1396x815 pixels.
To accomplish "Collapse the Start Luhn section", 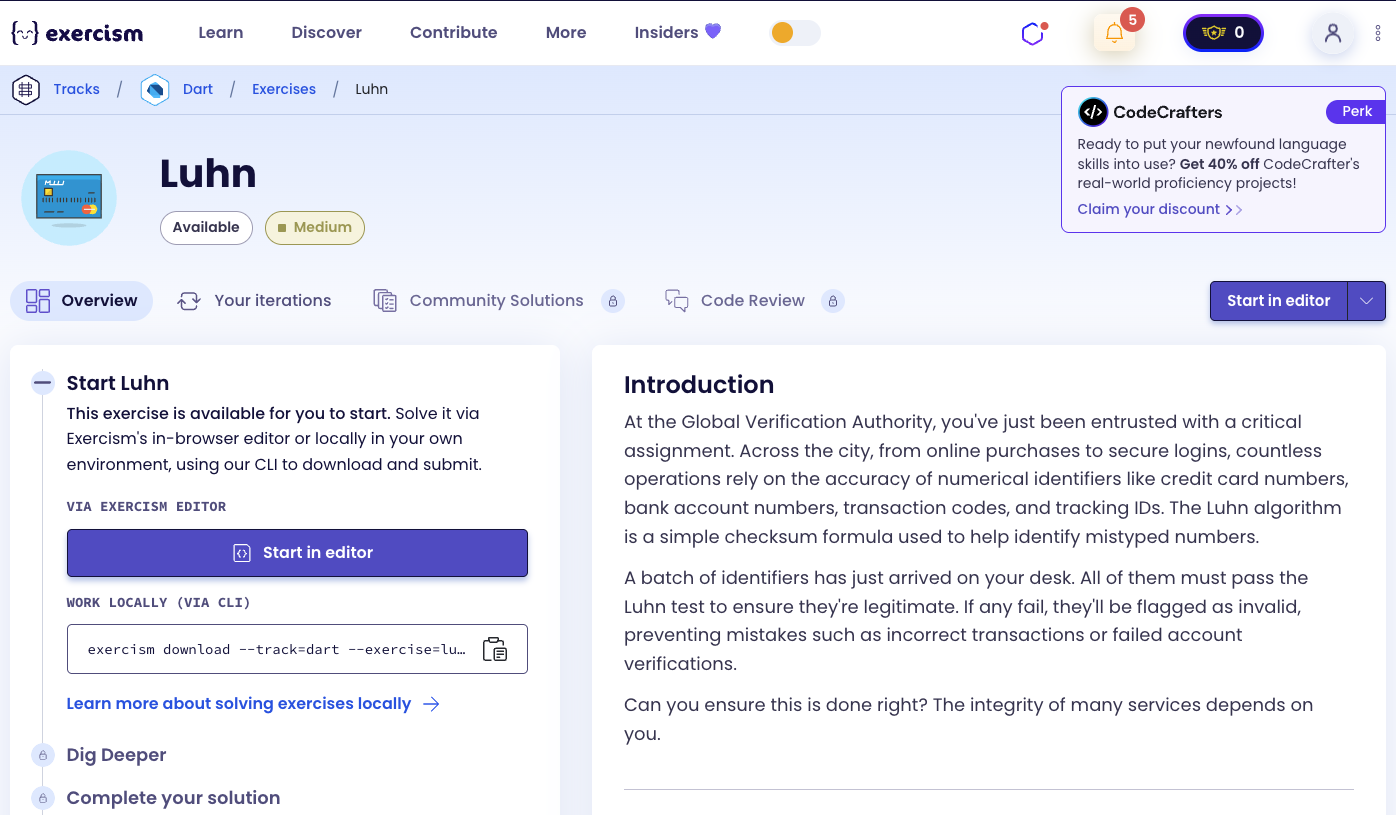I will [x=42, y=383].
